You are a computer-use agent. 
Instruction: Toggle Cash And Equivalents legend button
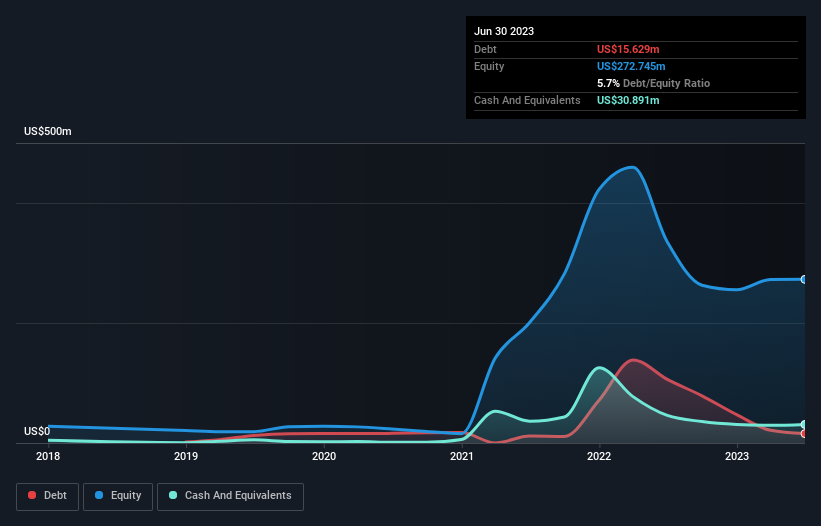pyautogui.click(x=230, y=496)
